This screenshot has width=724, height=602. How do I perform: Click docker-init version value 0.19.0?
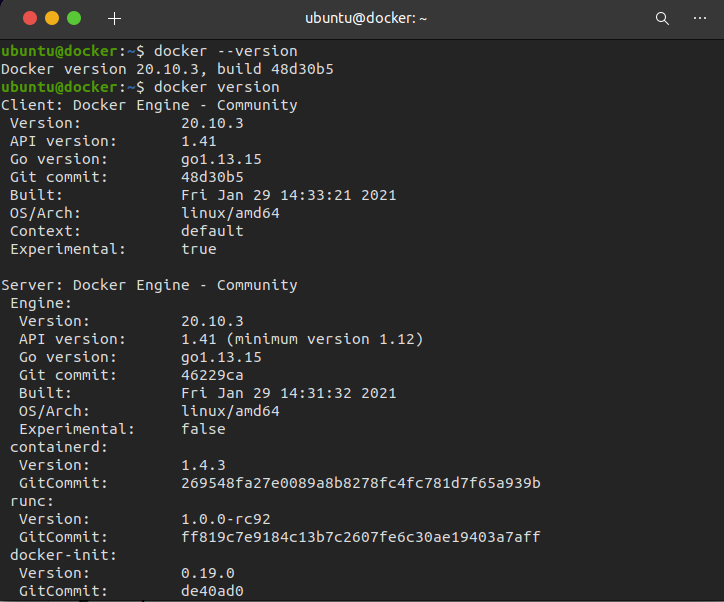point(208,573)
